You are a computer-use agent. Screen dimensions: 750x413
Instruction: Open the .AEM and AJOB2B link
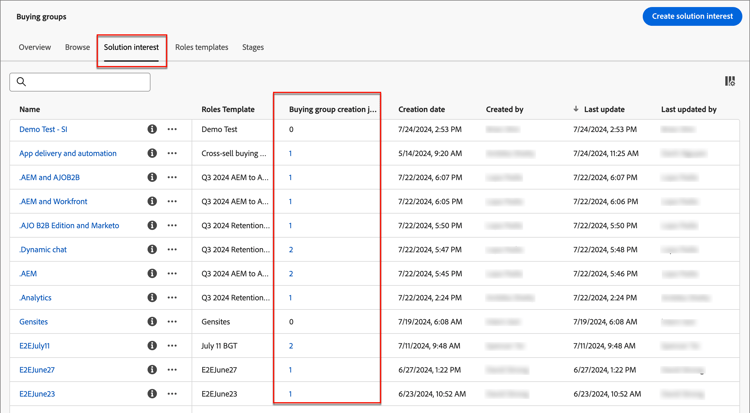coord(50,177)
